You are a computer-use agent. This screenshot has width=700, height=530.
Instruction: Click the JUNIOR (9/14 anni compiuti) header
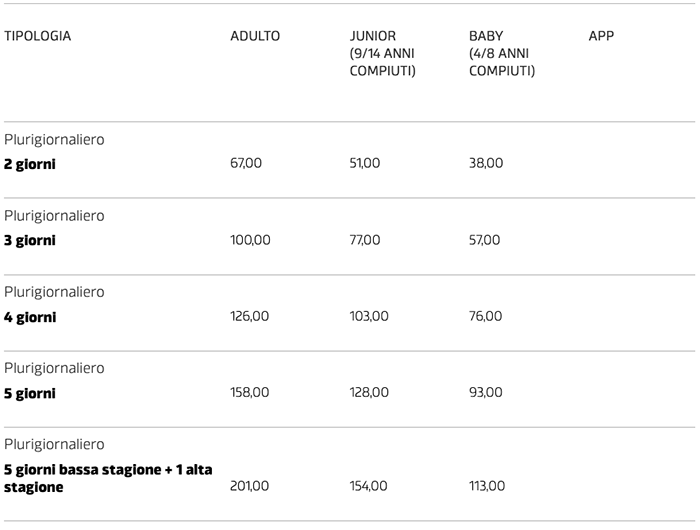(x=382, y=53)
